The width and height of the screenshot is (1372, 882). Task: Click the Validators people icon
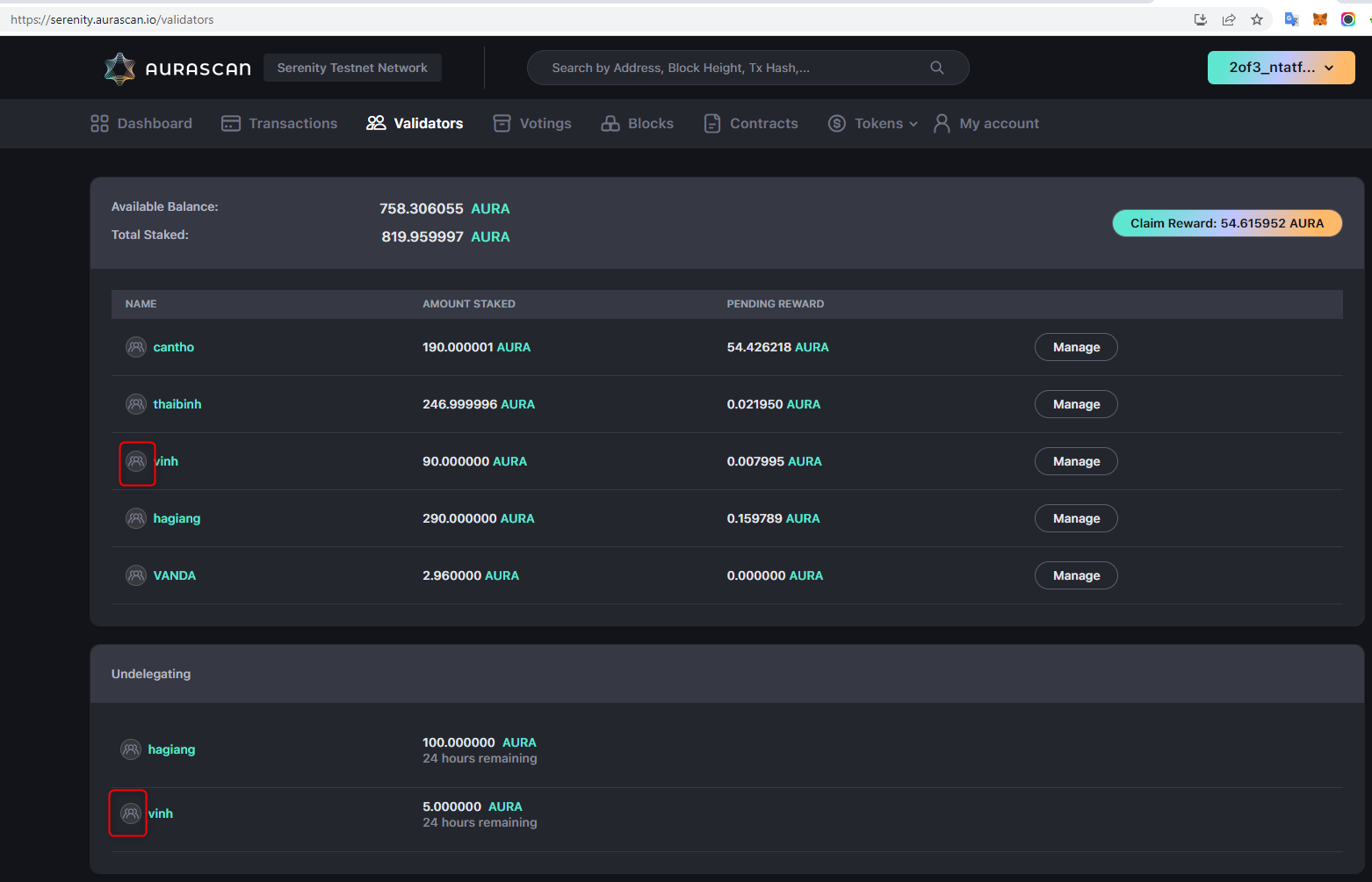click(377, 123)
